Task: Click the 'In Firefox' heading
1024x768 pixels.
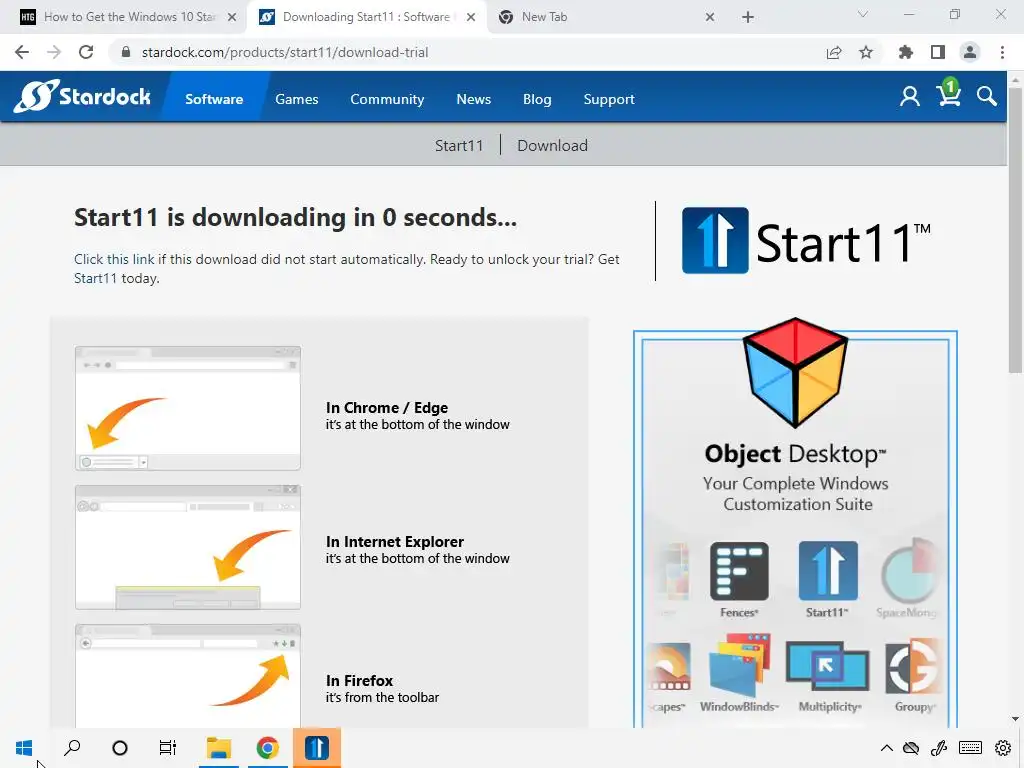Action: 359,681
